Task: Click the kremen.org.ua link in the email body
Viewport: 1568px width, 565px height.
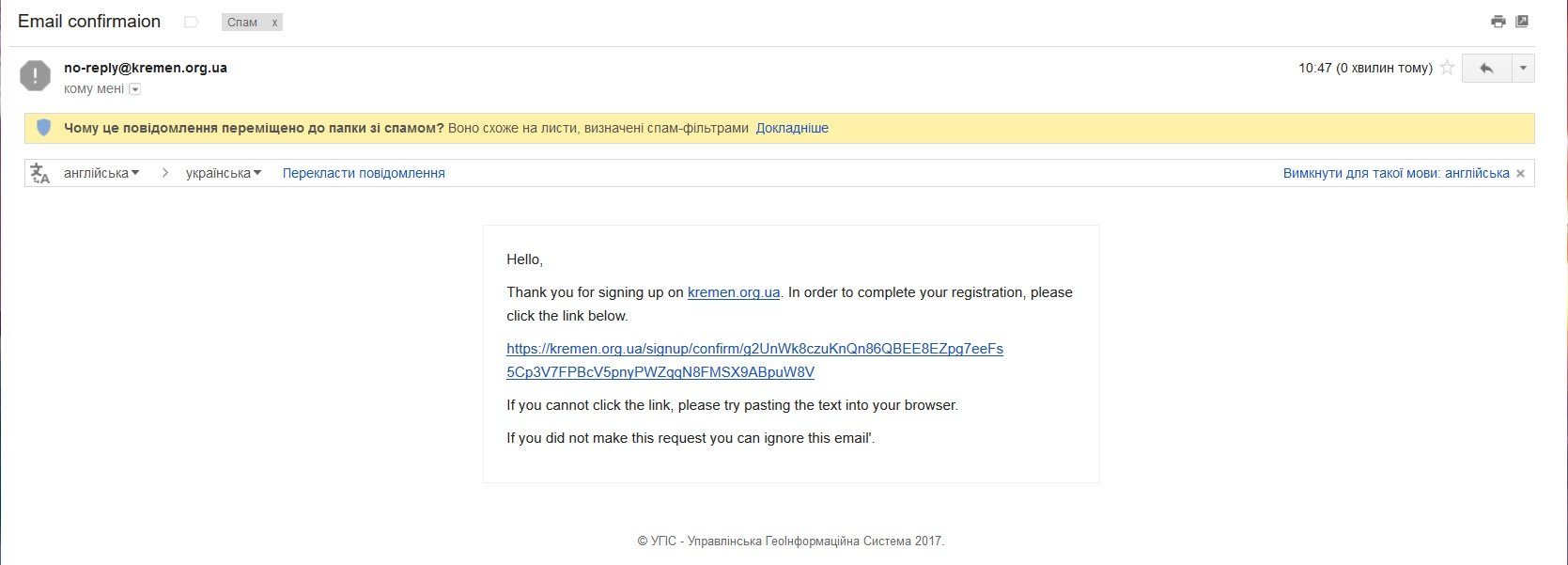Action: (734, 292)
